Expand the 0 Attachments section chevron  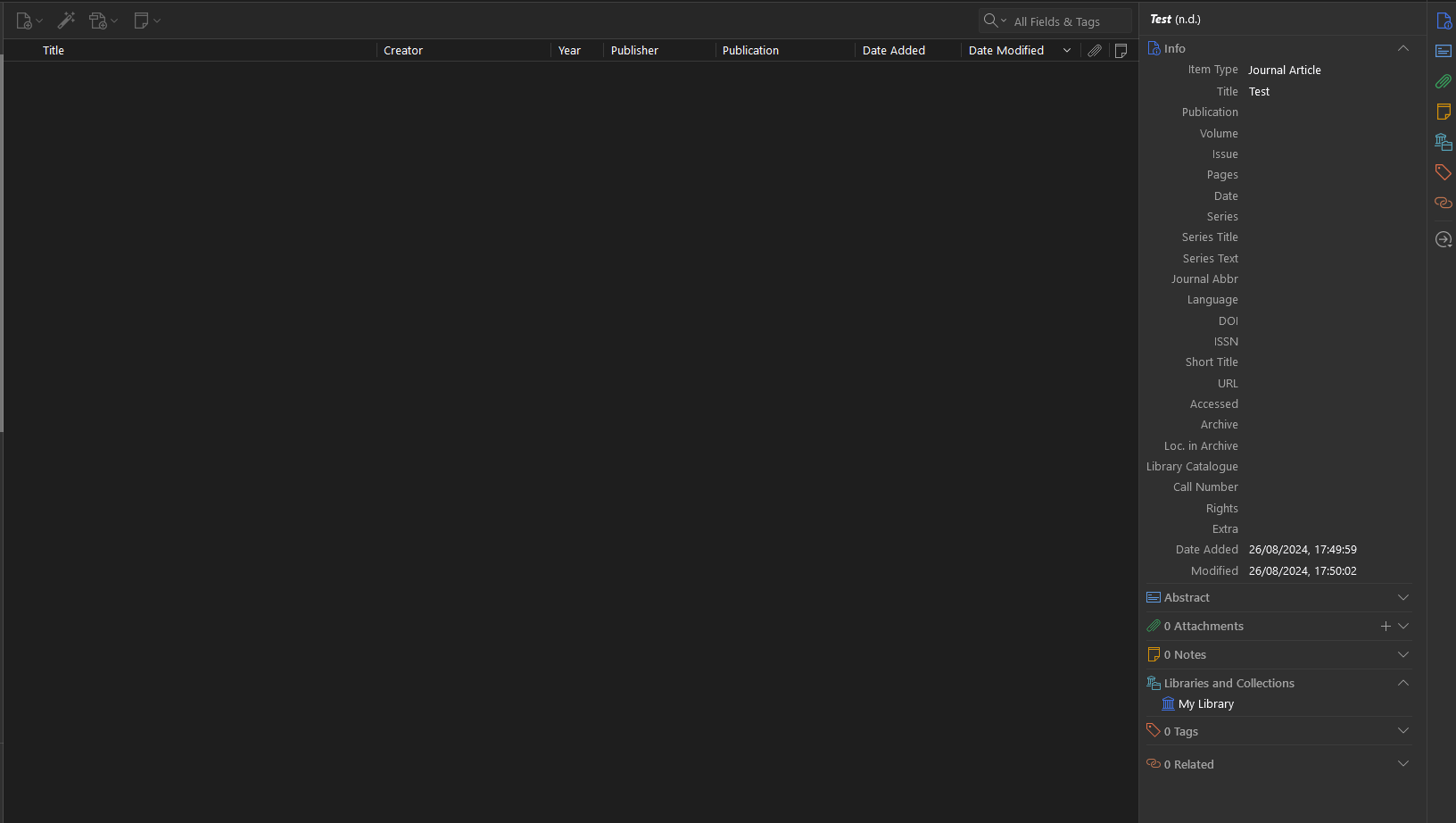click(x=1403, y=627)
